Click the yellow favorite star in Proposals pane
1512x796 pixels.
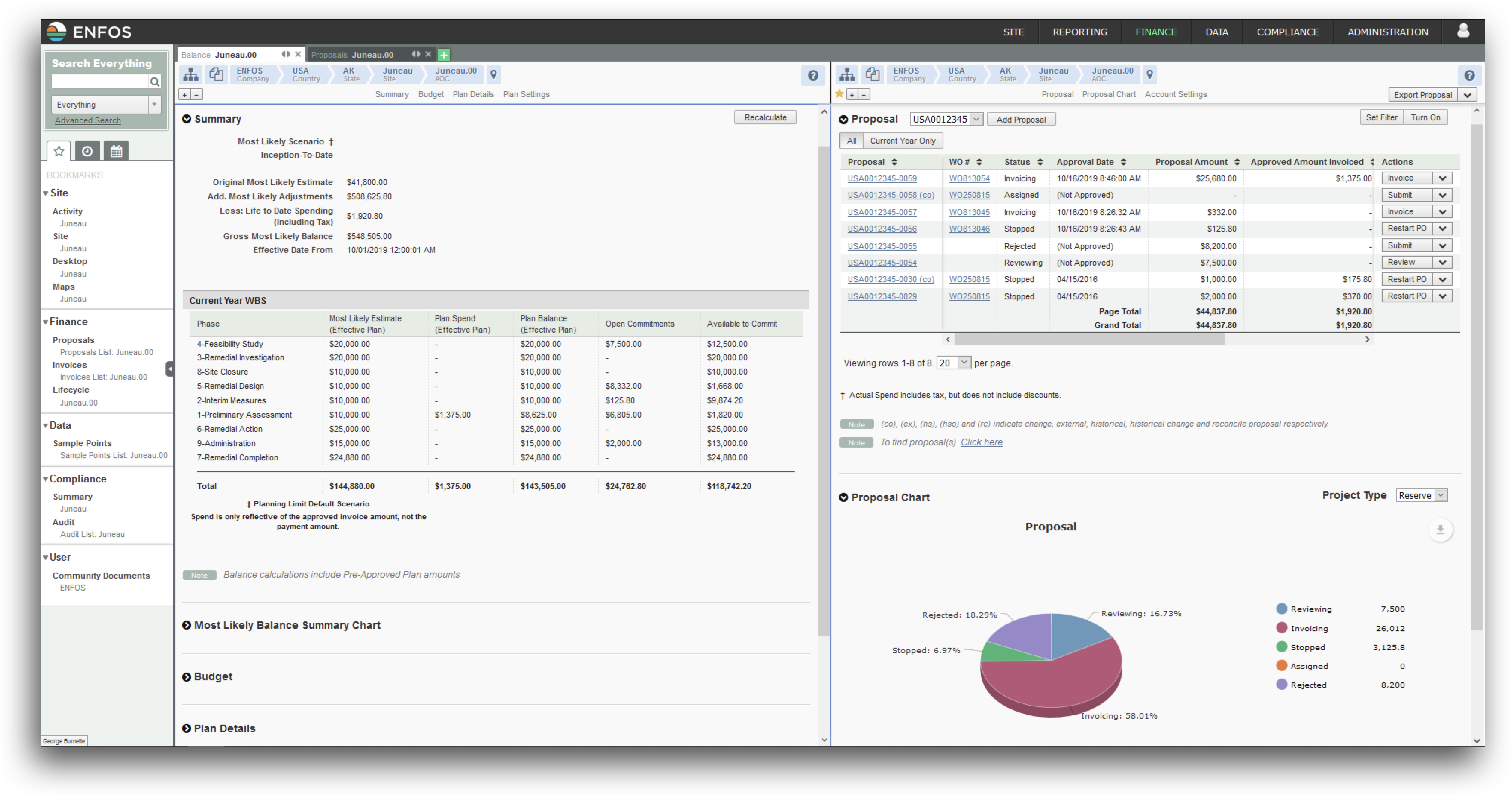point(839,93)
